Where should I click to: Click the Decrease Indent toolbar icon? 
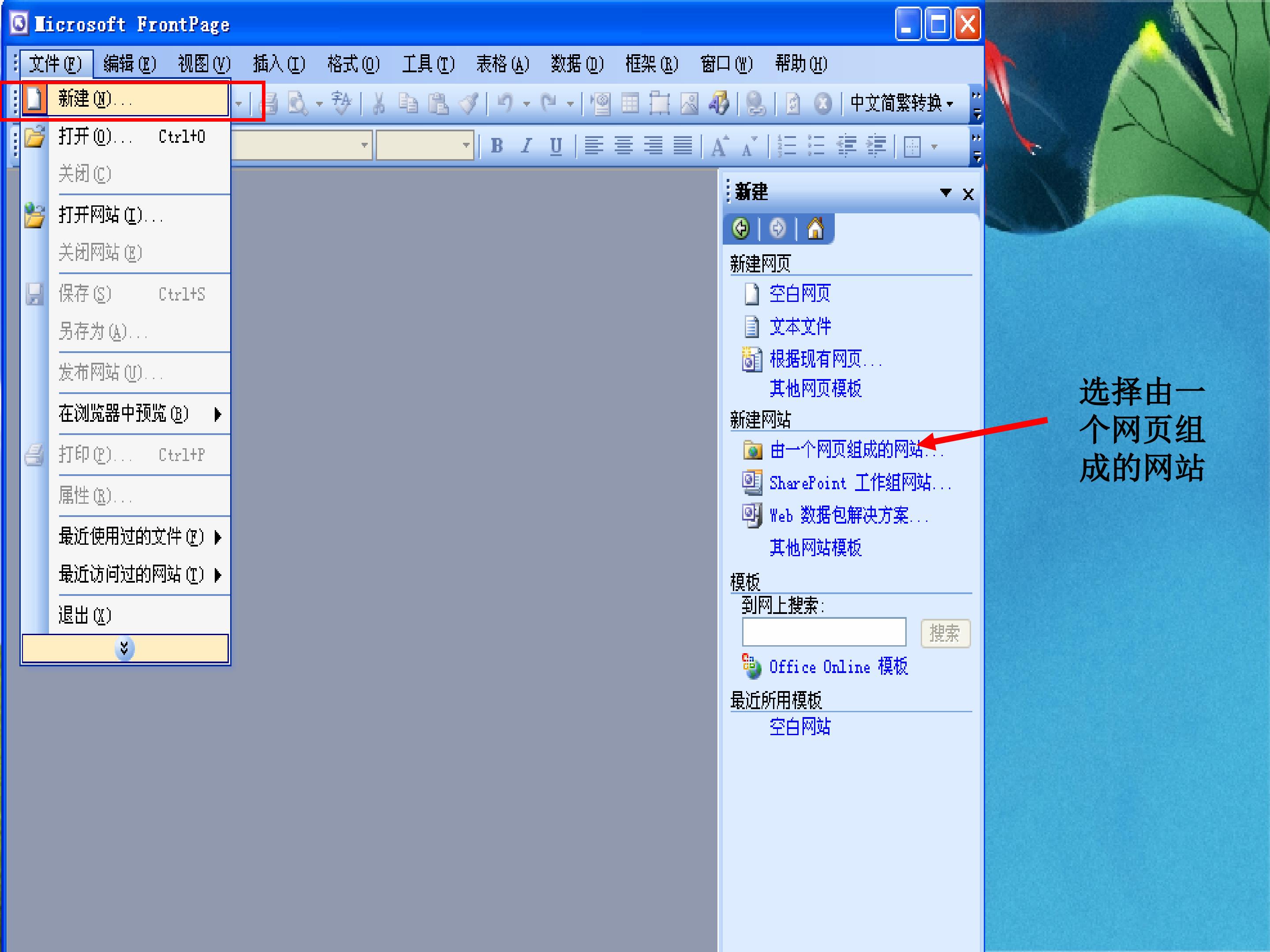coord(846,146)
